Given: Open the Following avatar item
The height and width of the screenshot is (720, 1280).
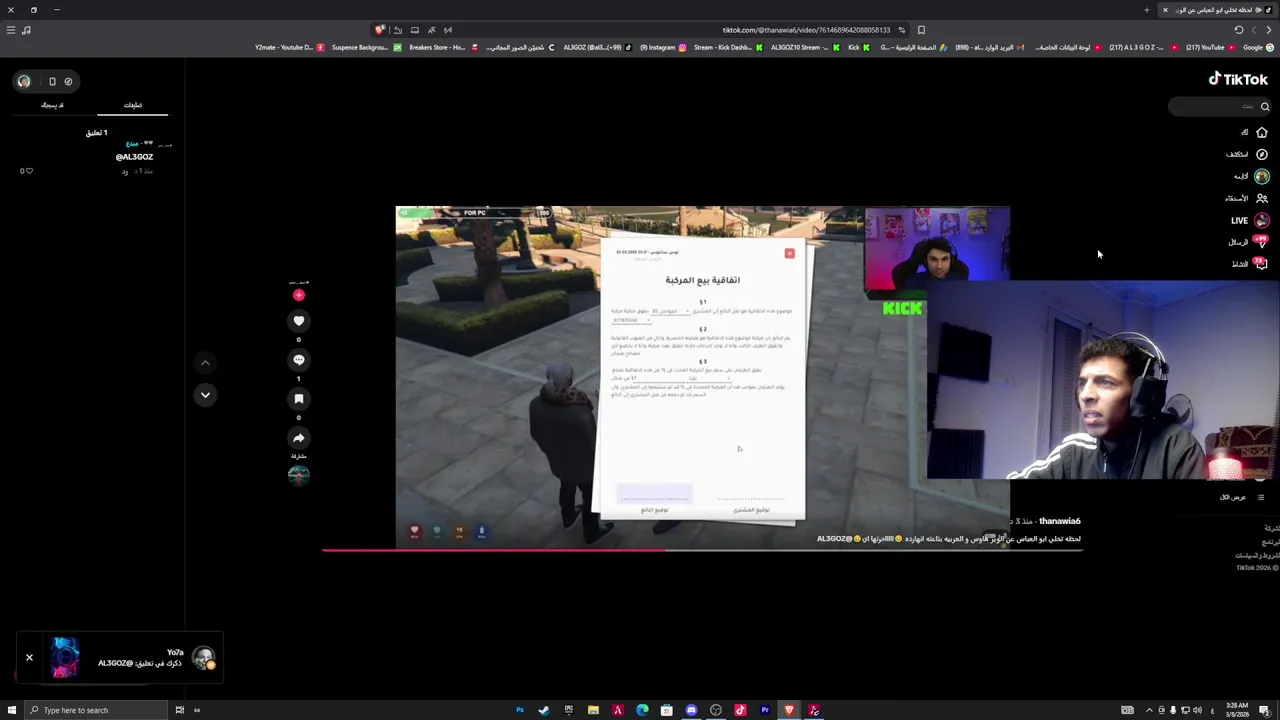Looking at the screenshot, I should tap(1262, 176).
